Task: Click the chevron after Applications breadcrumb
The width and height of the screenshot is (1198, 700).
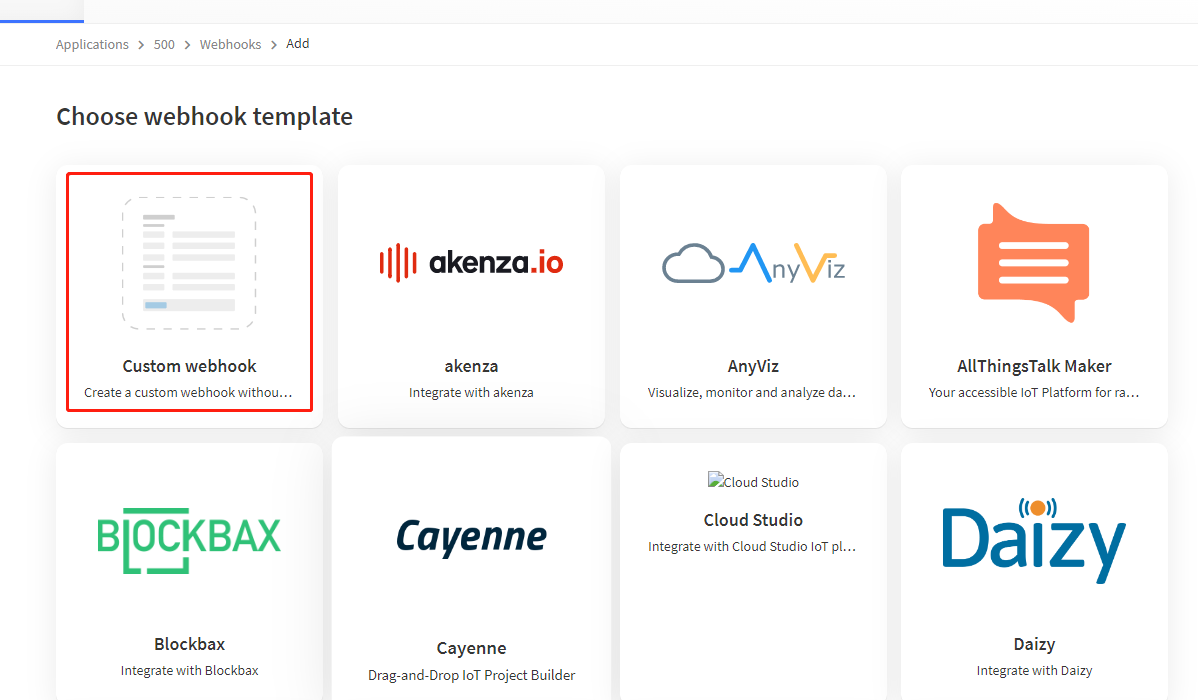Action: tap(141, 45)
